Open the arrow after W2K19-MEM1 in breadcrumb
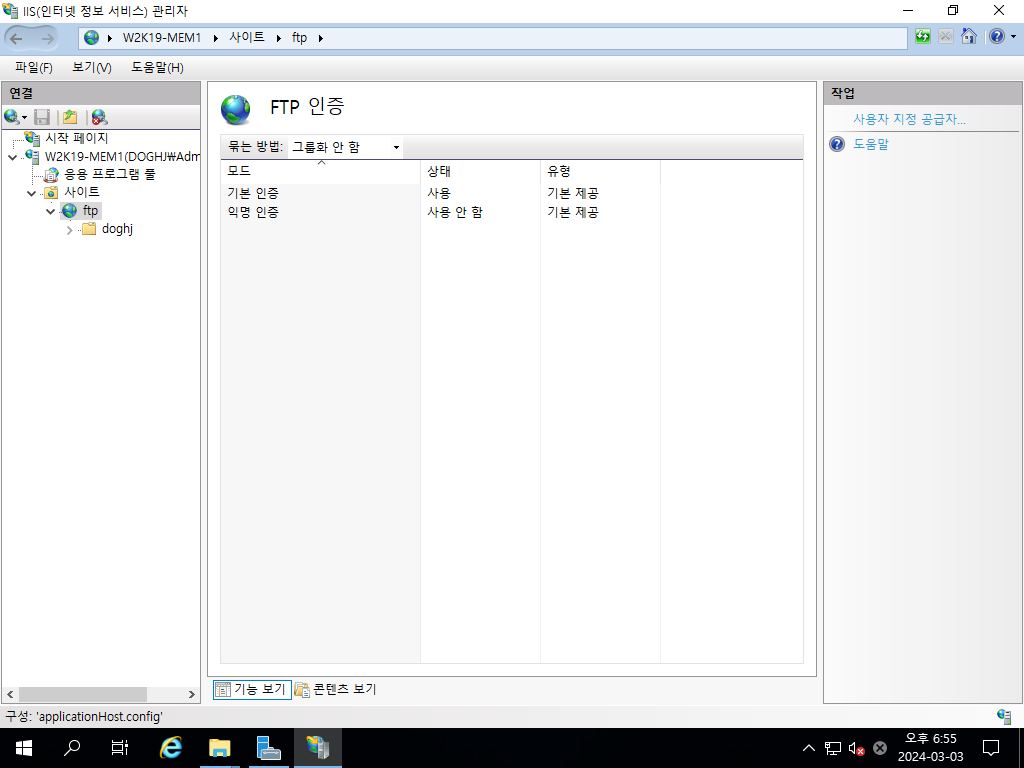The image size is (1024, 768). [x=216, y=38]
